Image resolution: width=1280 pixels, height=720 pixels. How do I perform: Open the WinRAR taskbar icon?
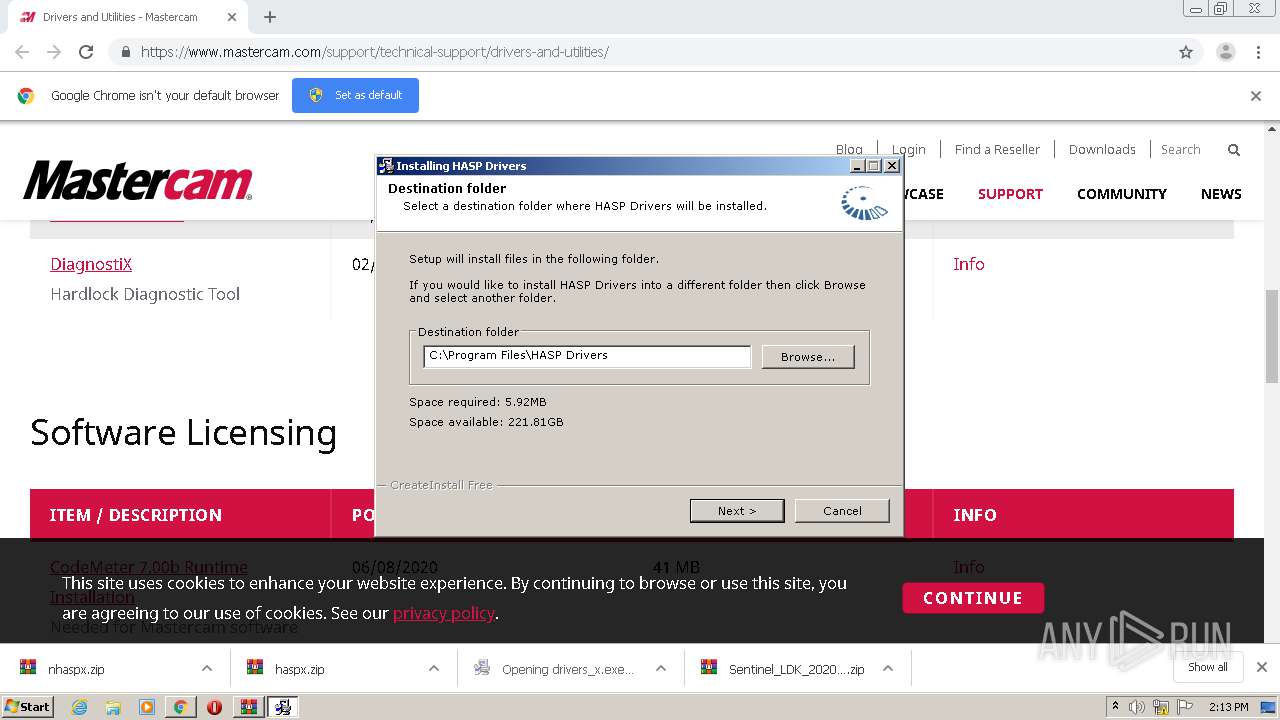[249, 707]
